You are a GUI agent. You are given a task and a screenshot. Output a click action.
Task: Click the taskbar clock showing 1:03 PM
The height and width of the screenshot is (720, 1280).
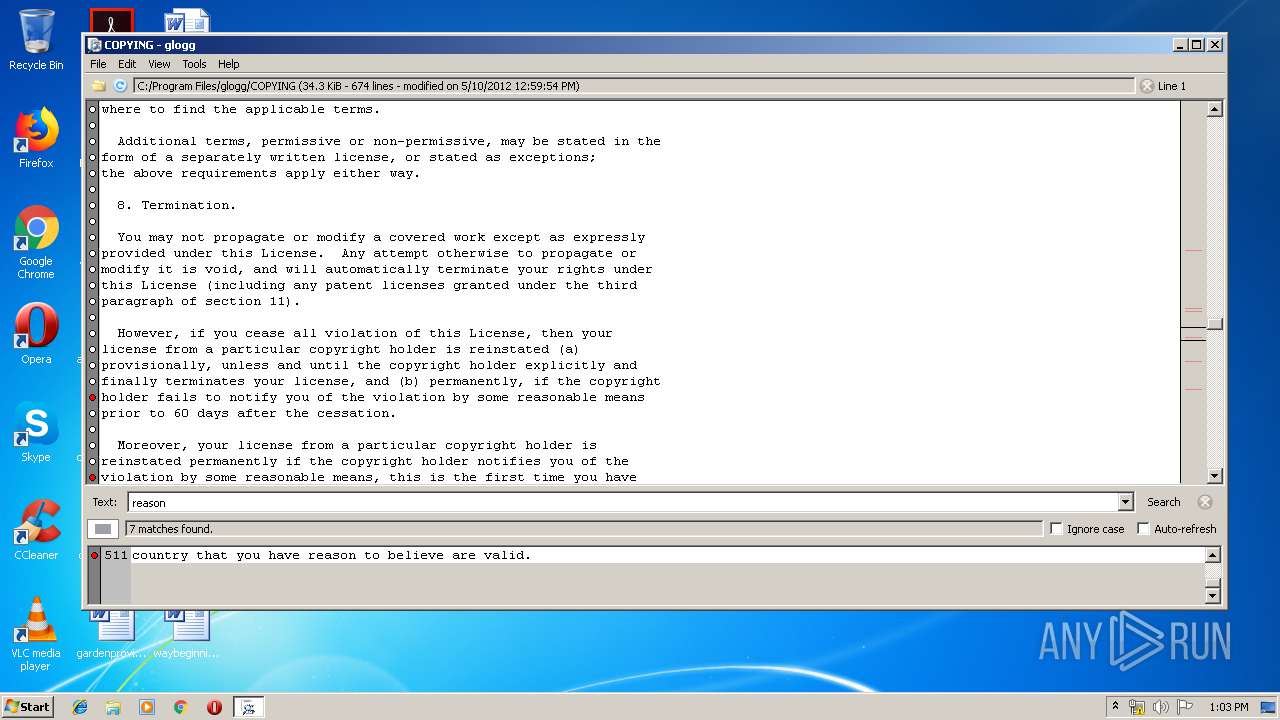tap(1228, 707)
